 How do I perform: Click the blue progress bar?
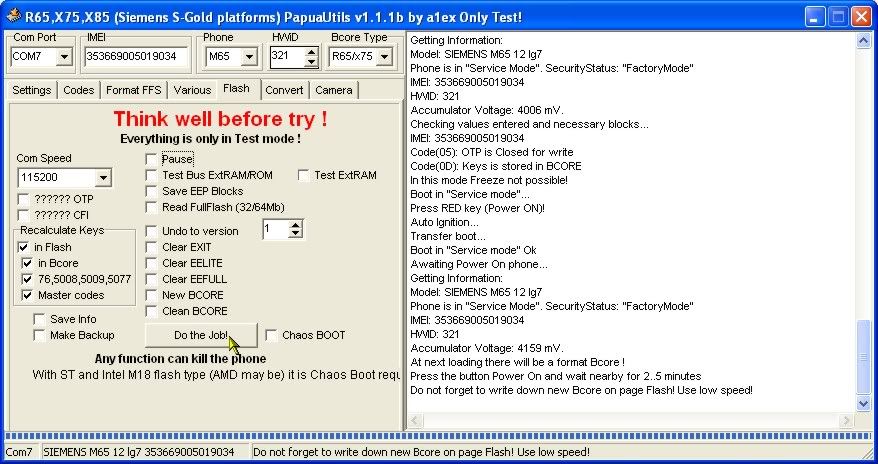[x=439, y=436]
